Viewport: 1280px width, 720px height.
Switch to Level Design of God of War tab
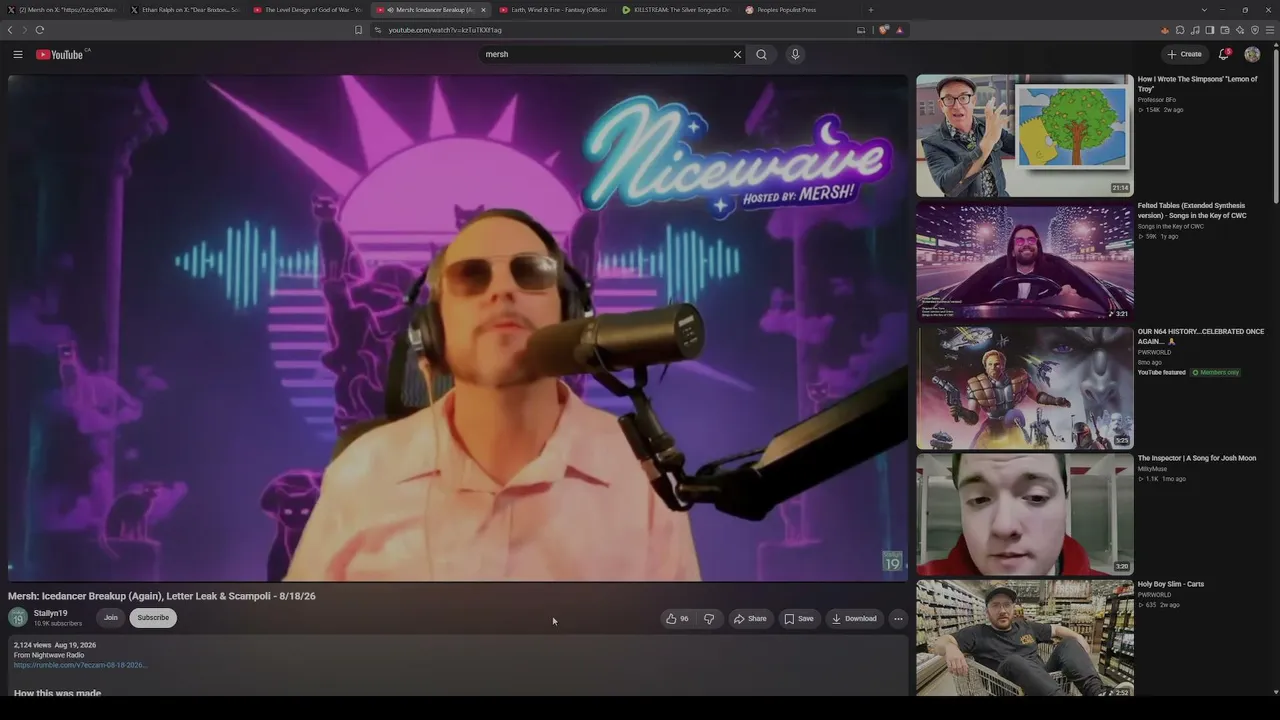pyautogui.click(x=308, y=10)
